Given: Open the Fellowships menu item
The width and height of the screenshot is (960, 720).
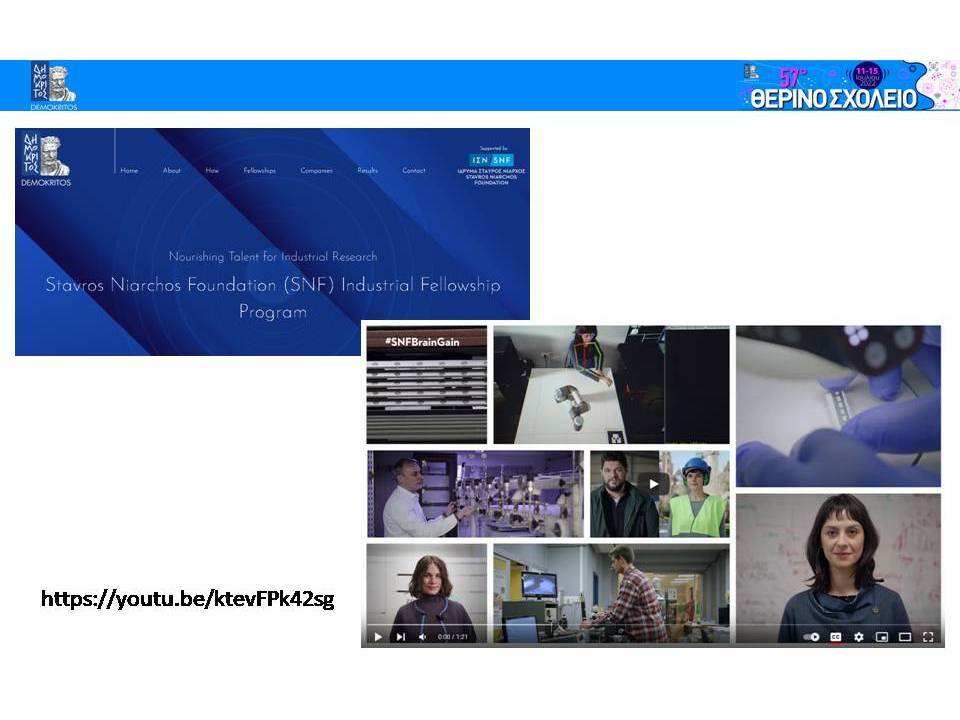Looking at the screenshot, I should coord(260,171).
